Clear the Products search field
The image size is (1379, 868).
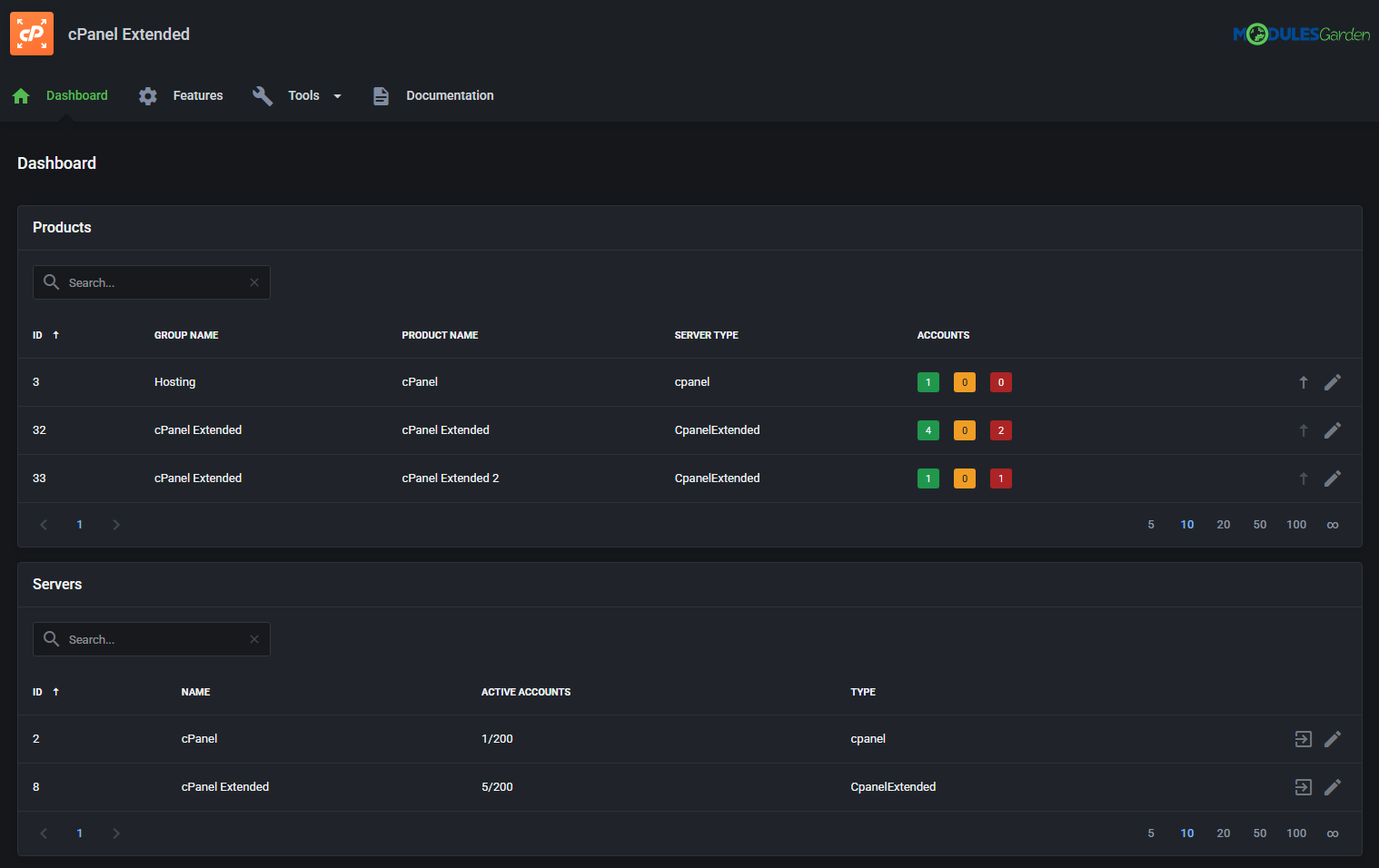click(x=254, y=282)
